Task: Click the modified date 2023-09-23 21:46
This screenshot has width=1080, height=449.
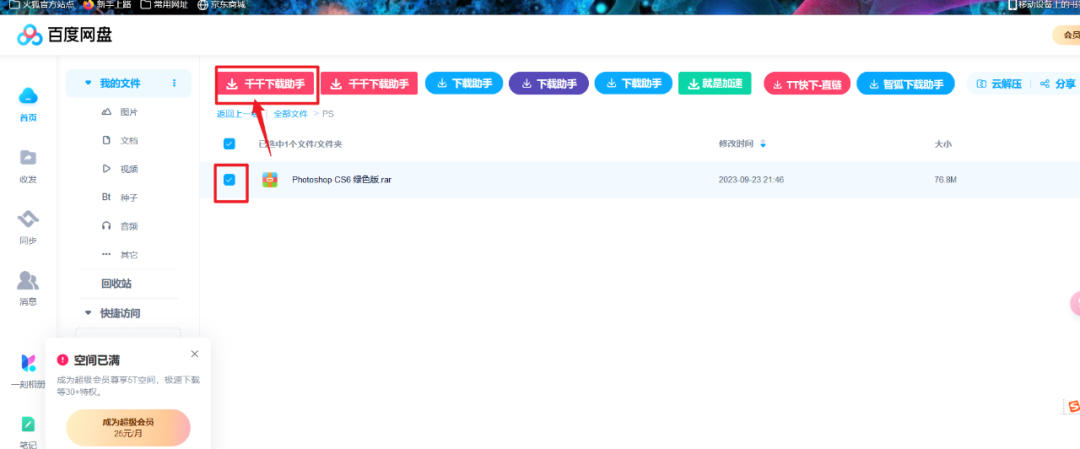Action: pyautogui.click(x=751, y=180)
